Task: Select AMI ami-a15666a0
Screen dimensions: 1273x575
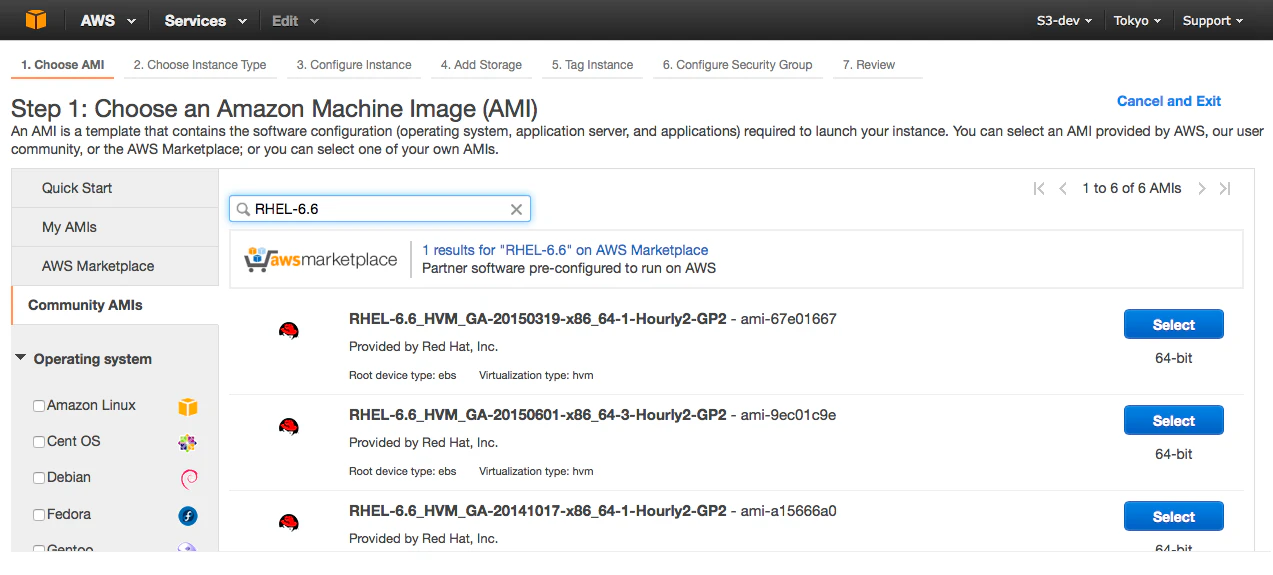Action: click(x=1174, y=516)
